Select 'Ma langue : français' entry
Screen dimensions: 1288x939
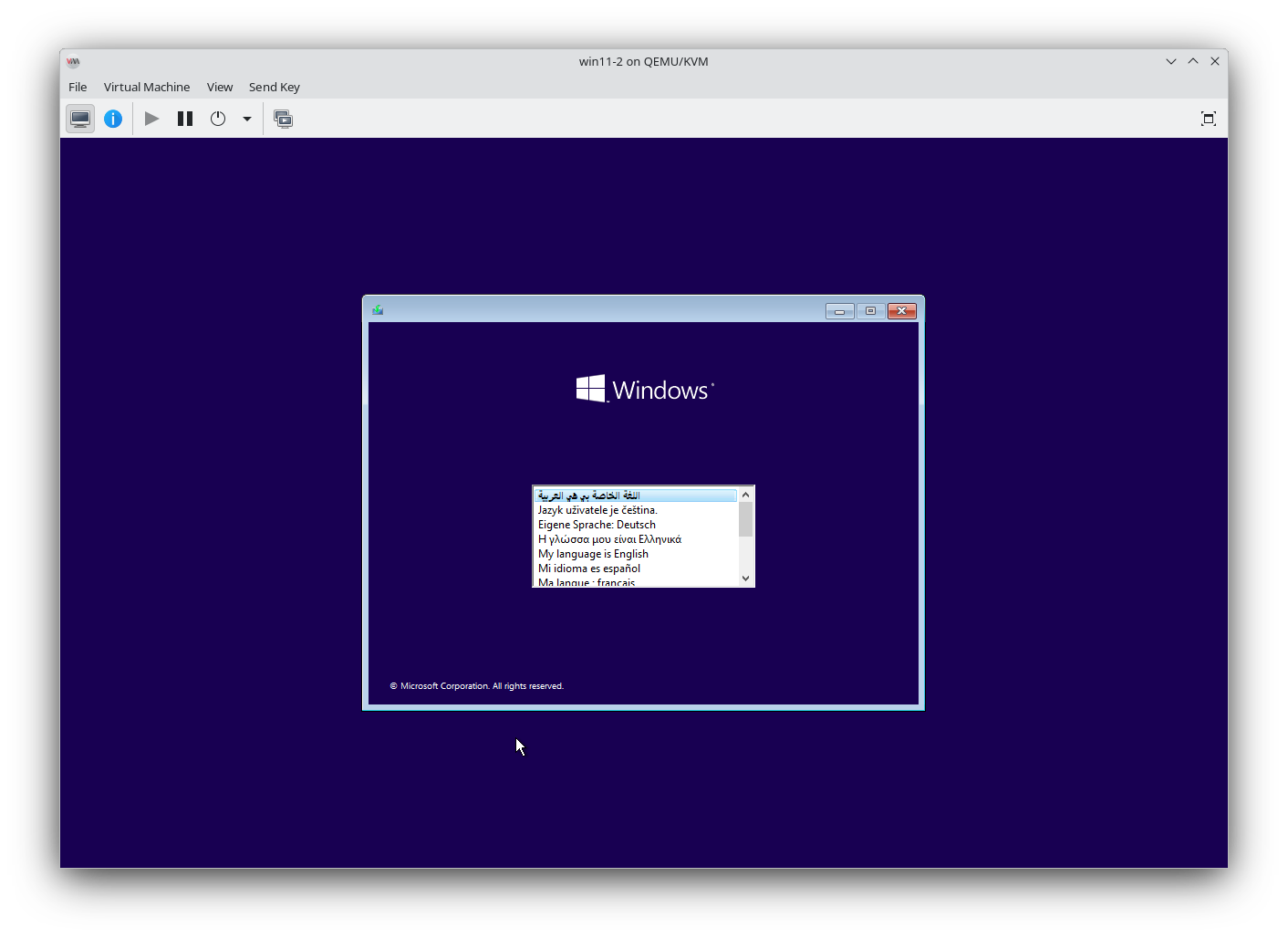pos(636,581)
